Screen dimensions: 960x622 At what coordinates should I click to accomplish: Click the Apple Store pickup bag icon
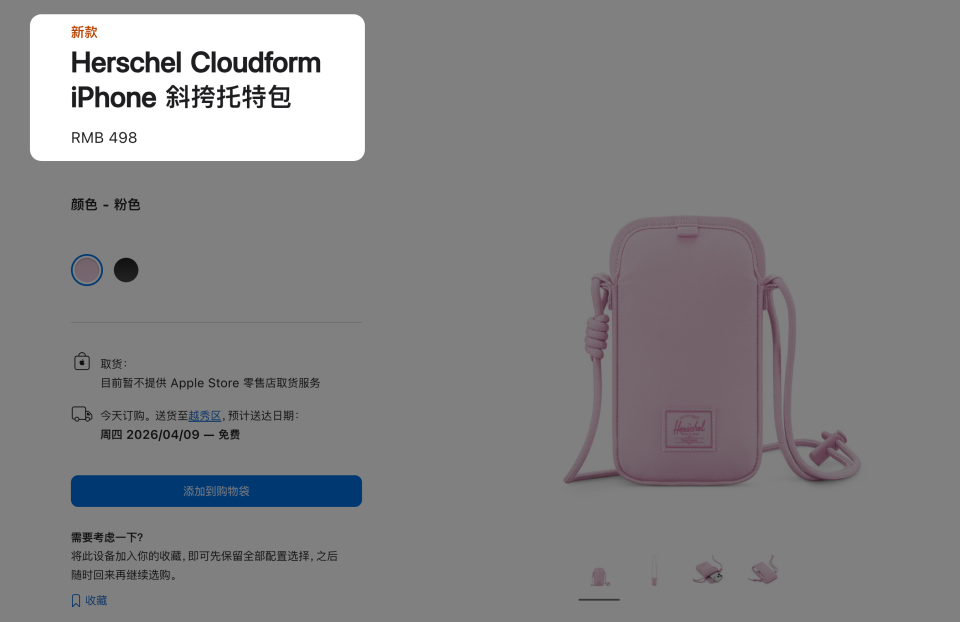[82, 362]
